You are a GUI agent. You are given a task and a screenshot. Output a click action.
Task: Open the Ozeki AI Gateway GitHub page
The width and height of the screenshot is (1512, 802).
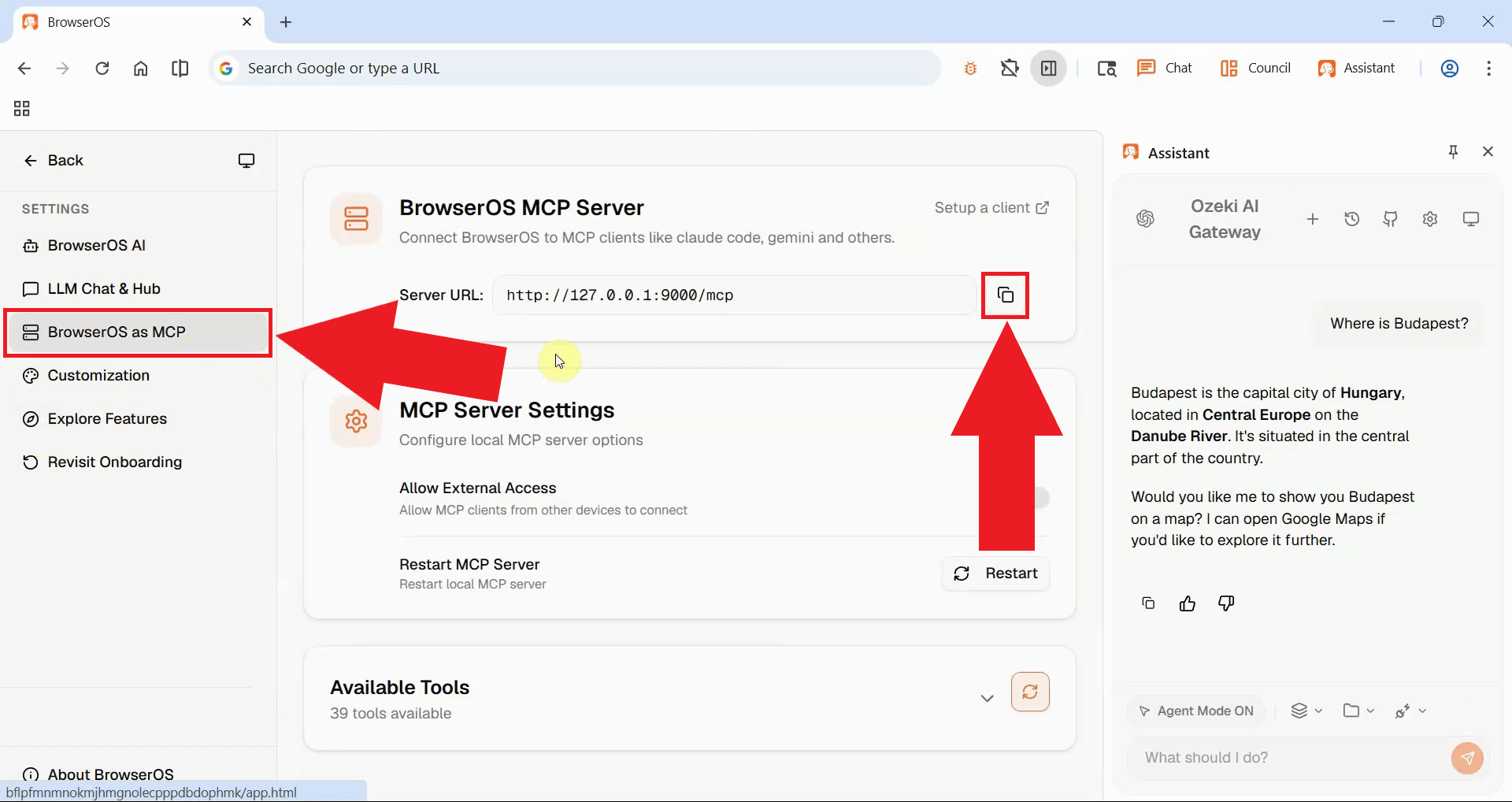click(x=1391, y=219)
